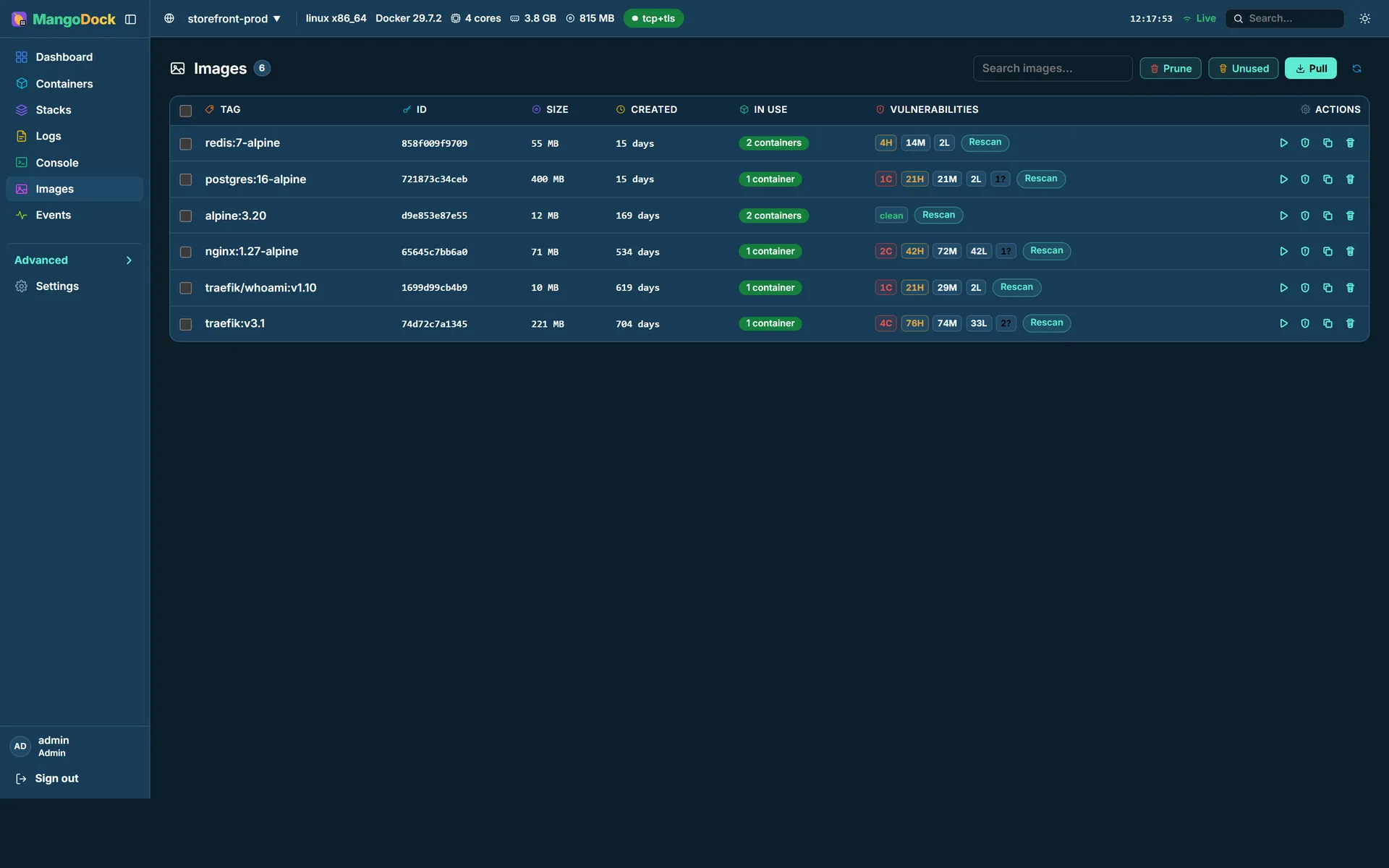Click the Prune button
The image size is (1389, 868).
(1171, 69)
